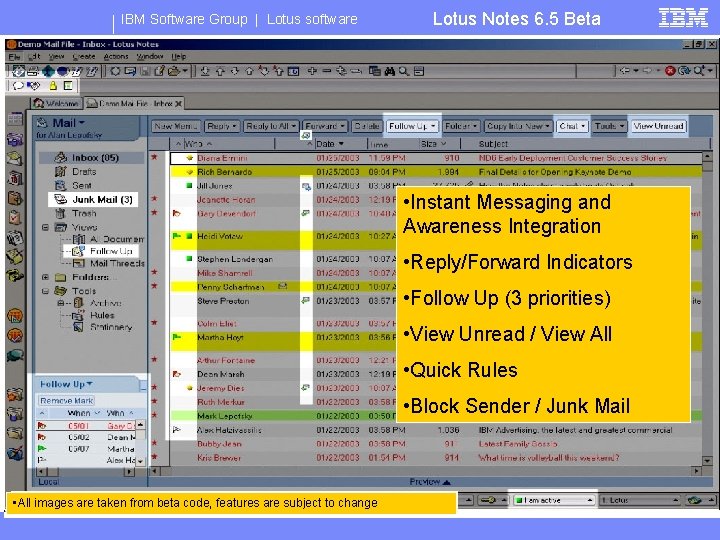720x540 pixels.
Task: Click the plus expand toolbar icon
Action: 312,71
